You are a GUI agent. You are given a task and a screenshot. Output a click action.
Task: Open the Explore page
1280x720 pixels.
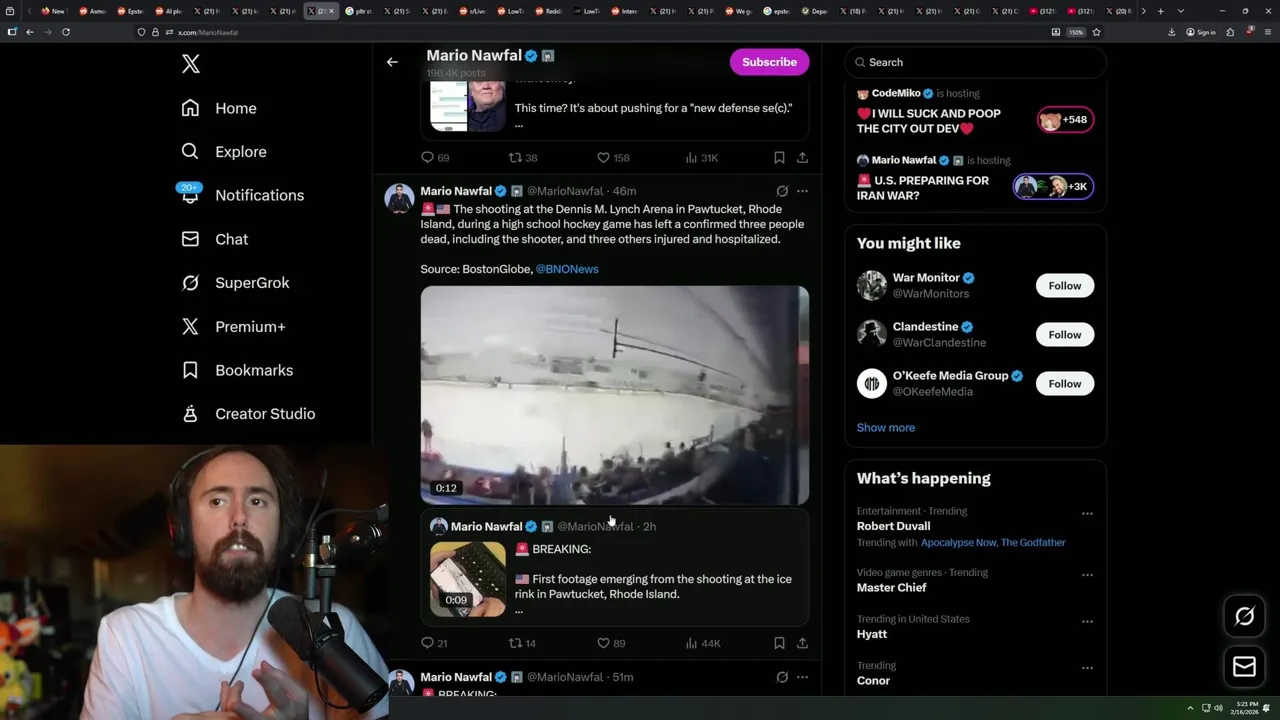click(x=224, y=152)
